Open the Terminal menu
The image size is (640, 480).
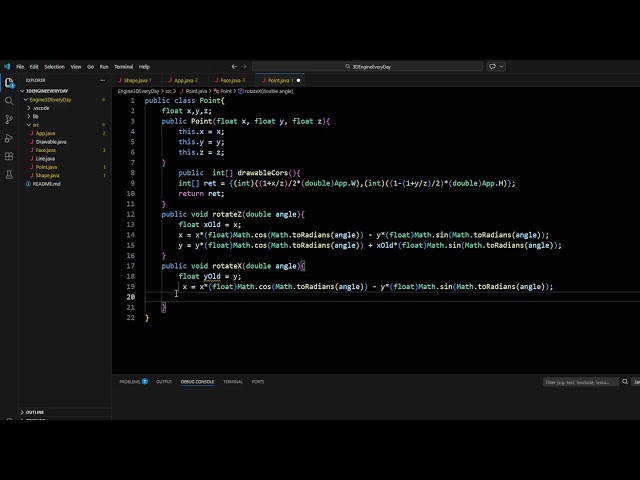(123, 67)
